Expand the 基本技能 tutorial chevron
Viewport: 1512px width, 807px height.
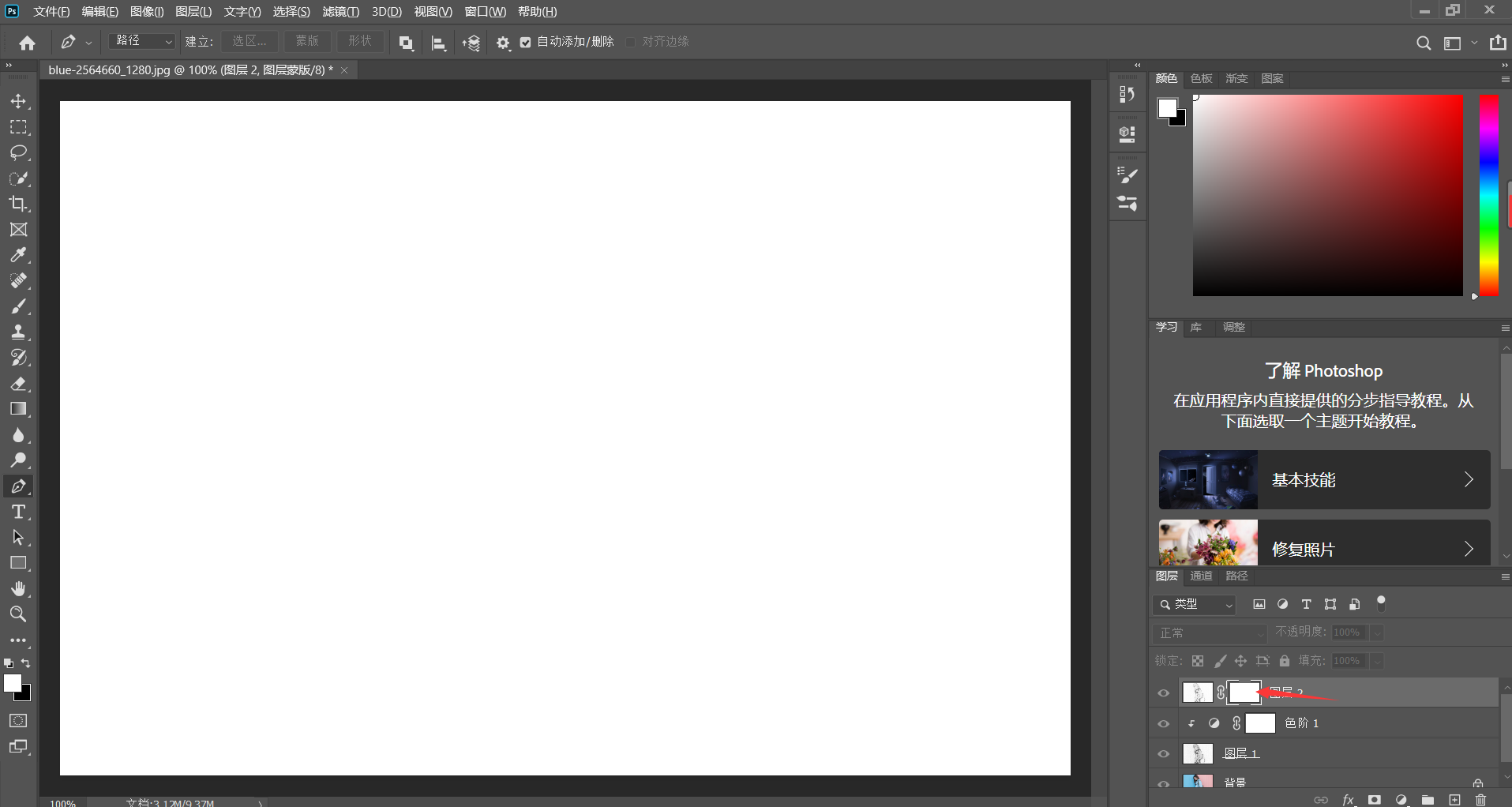coord(1468,479)
